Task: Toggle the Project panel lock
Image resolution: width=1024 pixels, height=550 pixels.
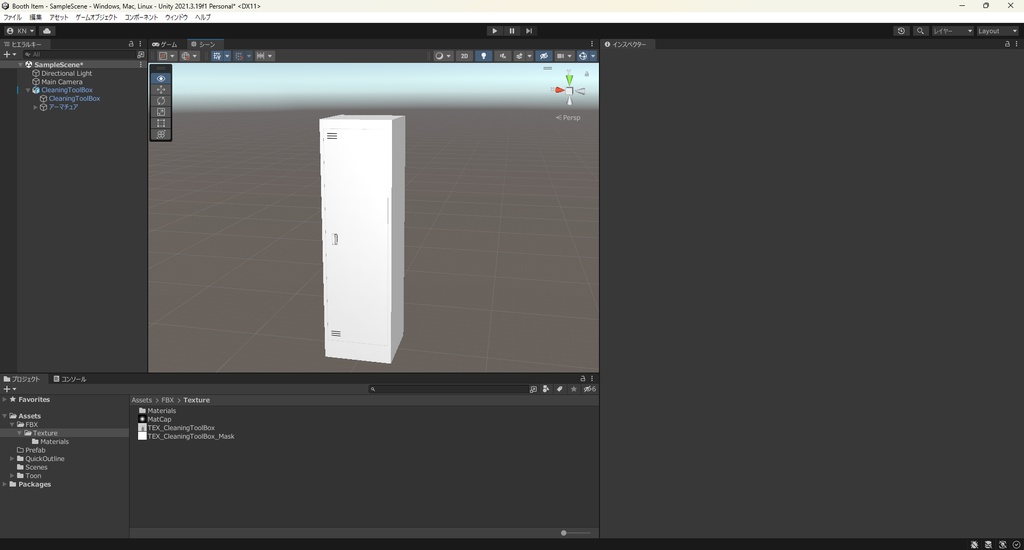Action: 583,378
